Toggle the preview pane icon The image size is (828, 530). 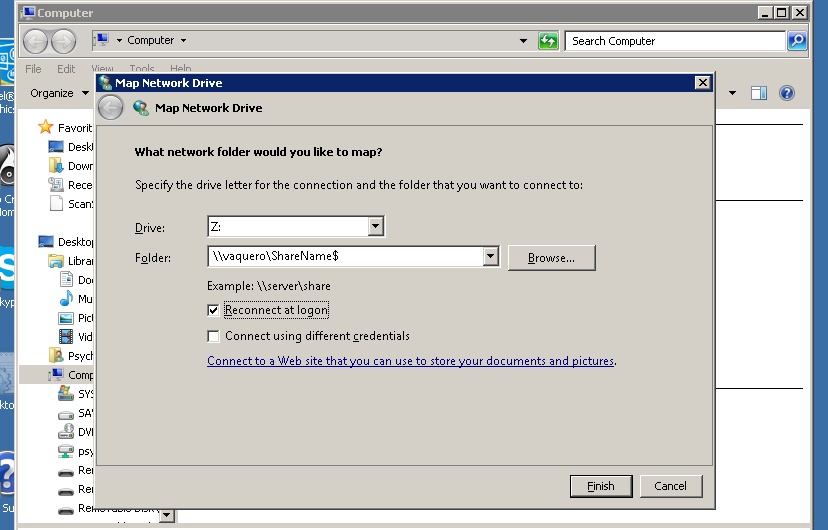(x=759, y=93)
